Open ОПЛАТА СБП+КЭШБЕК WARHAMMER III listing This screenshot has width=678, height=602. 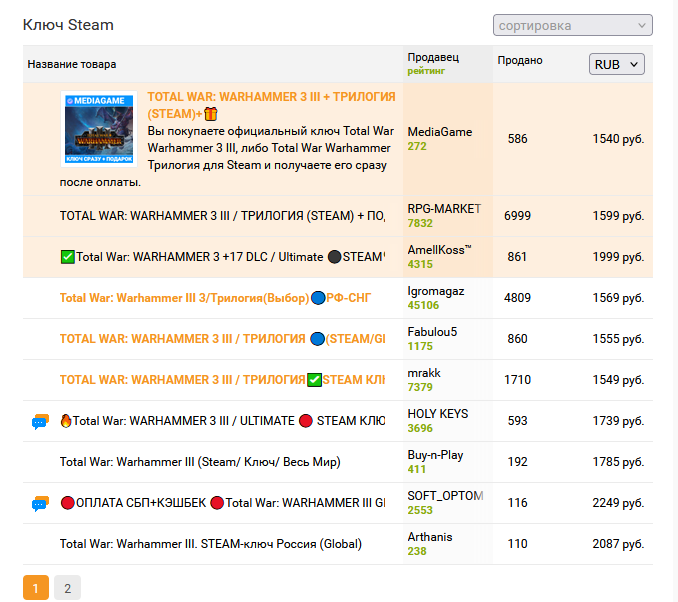(x=222, y=503)
